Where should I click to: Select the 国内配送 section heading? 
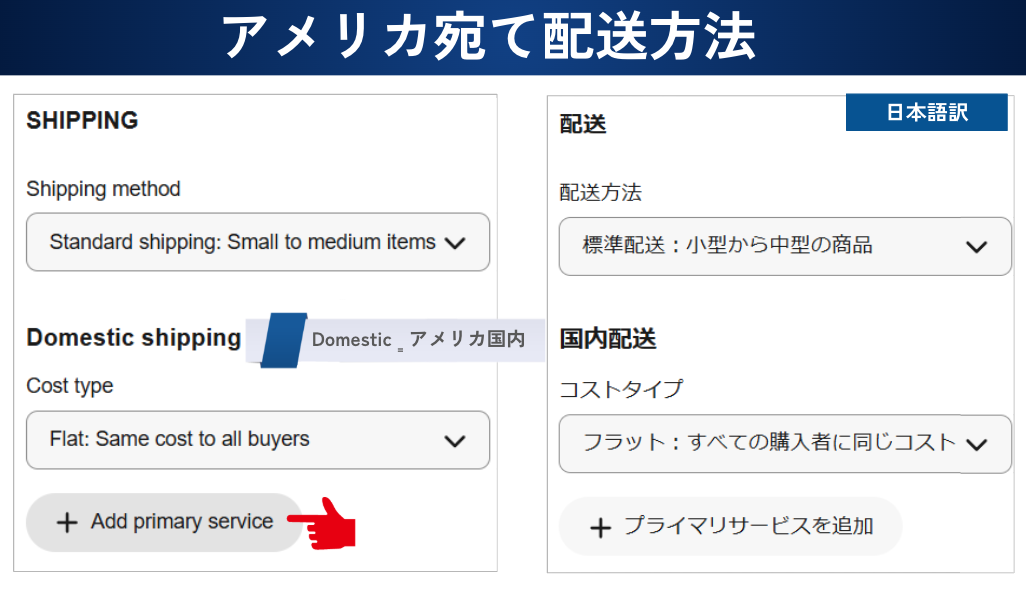(x=607, y=339)
